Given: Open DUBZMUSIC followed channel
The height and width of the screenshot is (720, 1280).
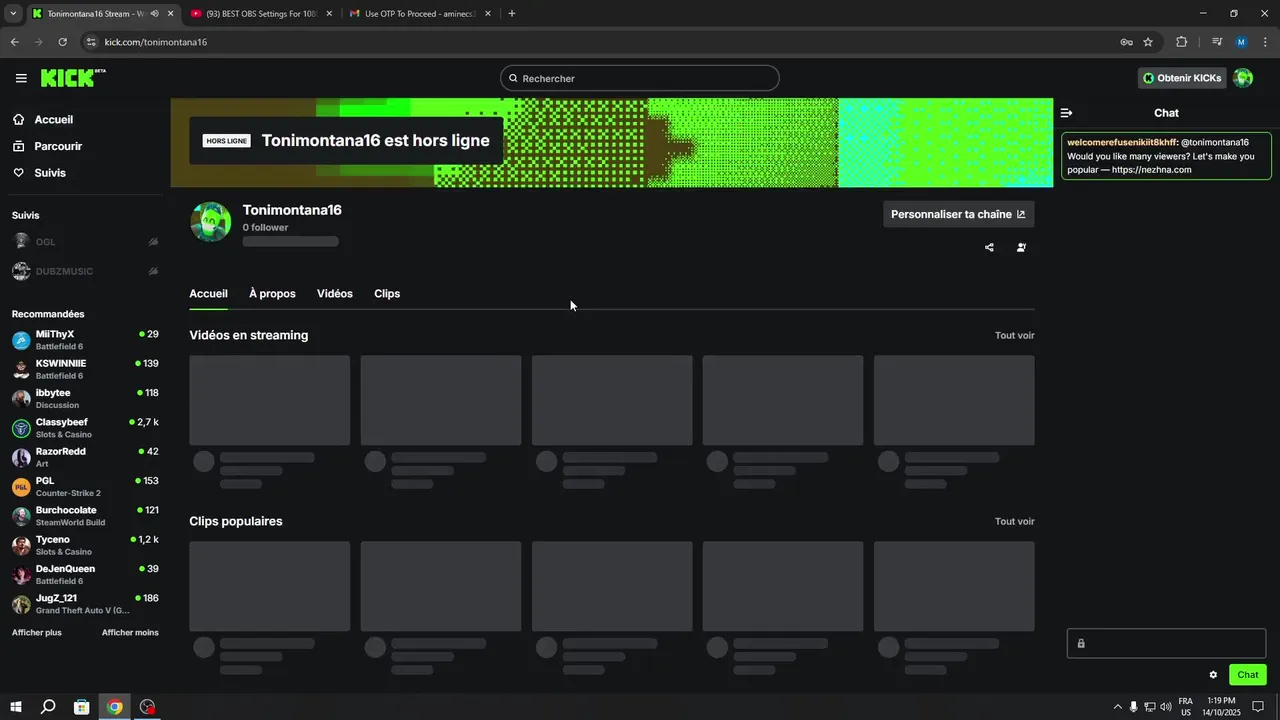Looking at the screenshot, I should coord(85,271).
